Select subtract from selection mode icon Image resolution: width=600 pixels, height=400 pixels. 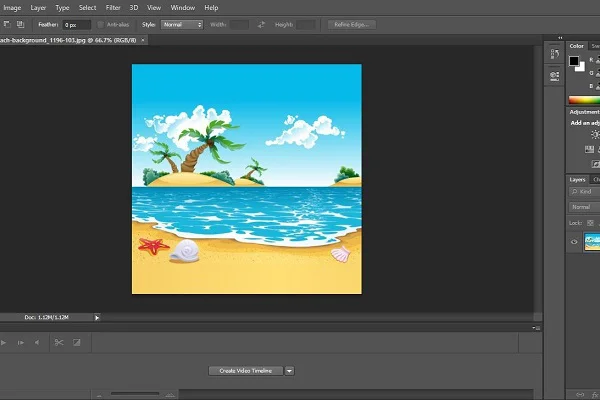coord(7,24)
